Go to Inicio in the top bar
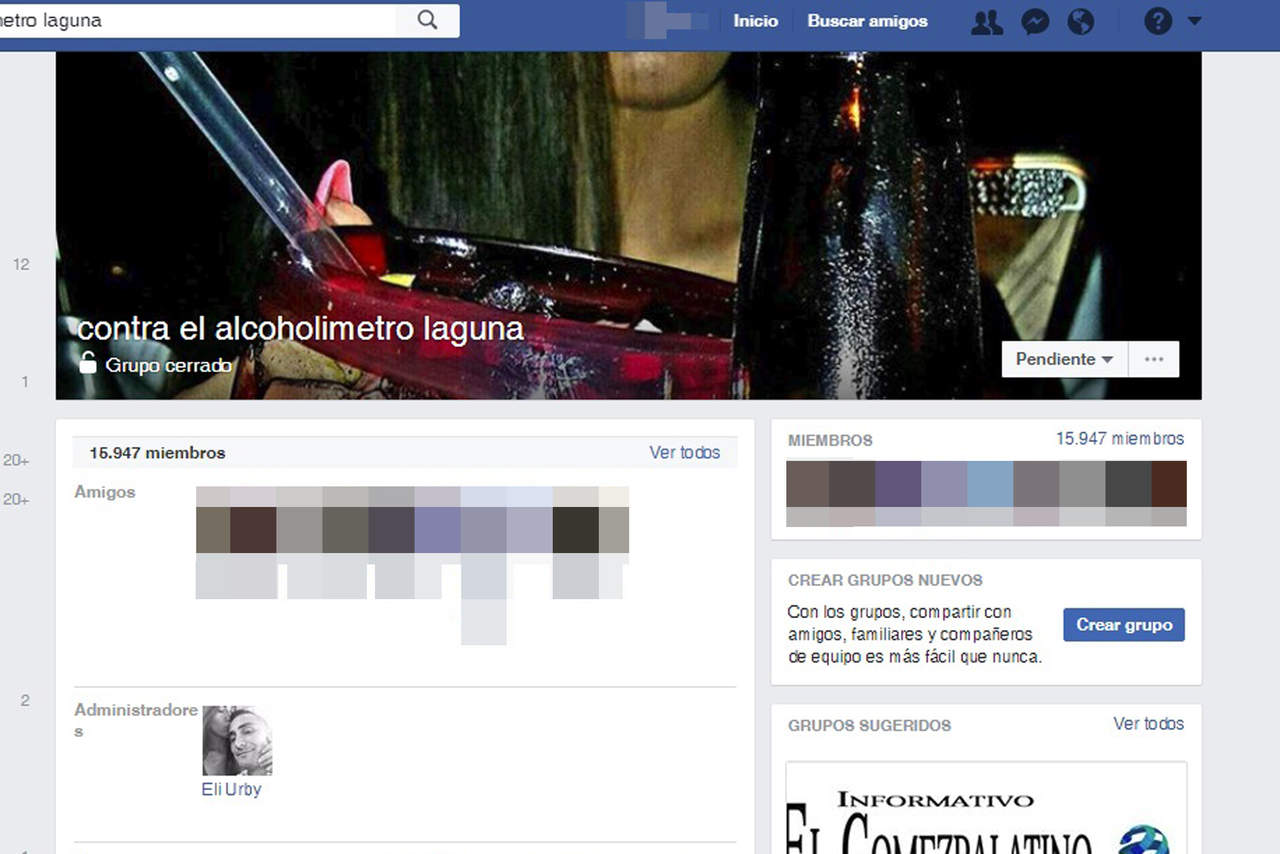1280x854 pixels. pos(755,21)
